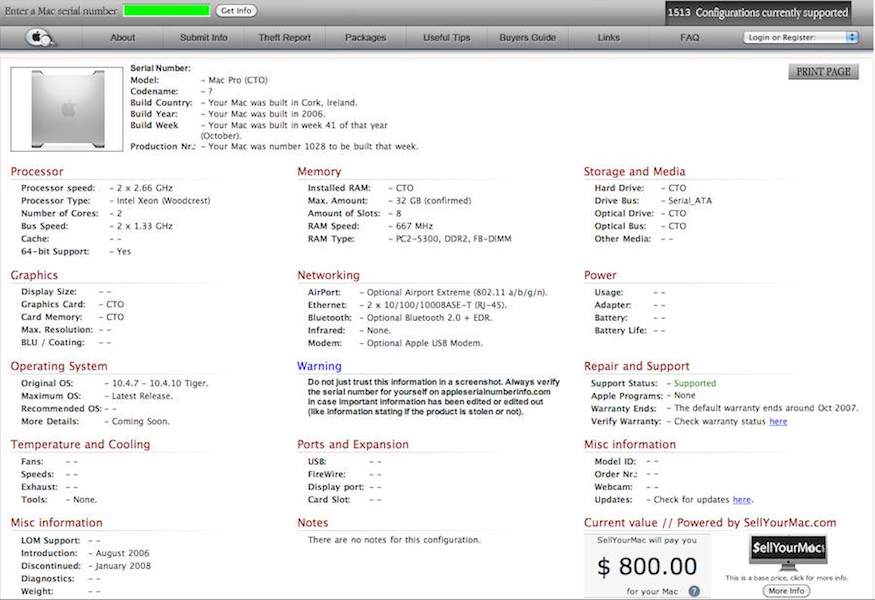Click the Apple magnifier site logo

point(40,37)
